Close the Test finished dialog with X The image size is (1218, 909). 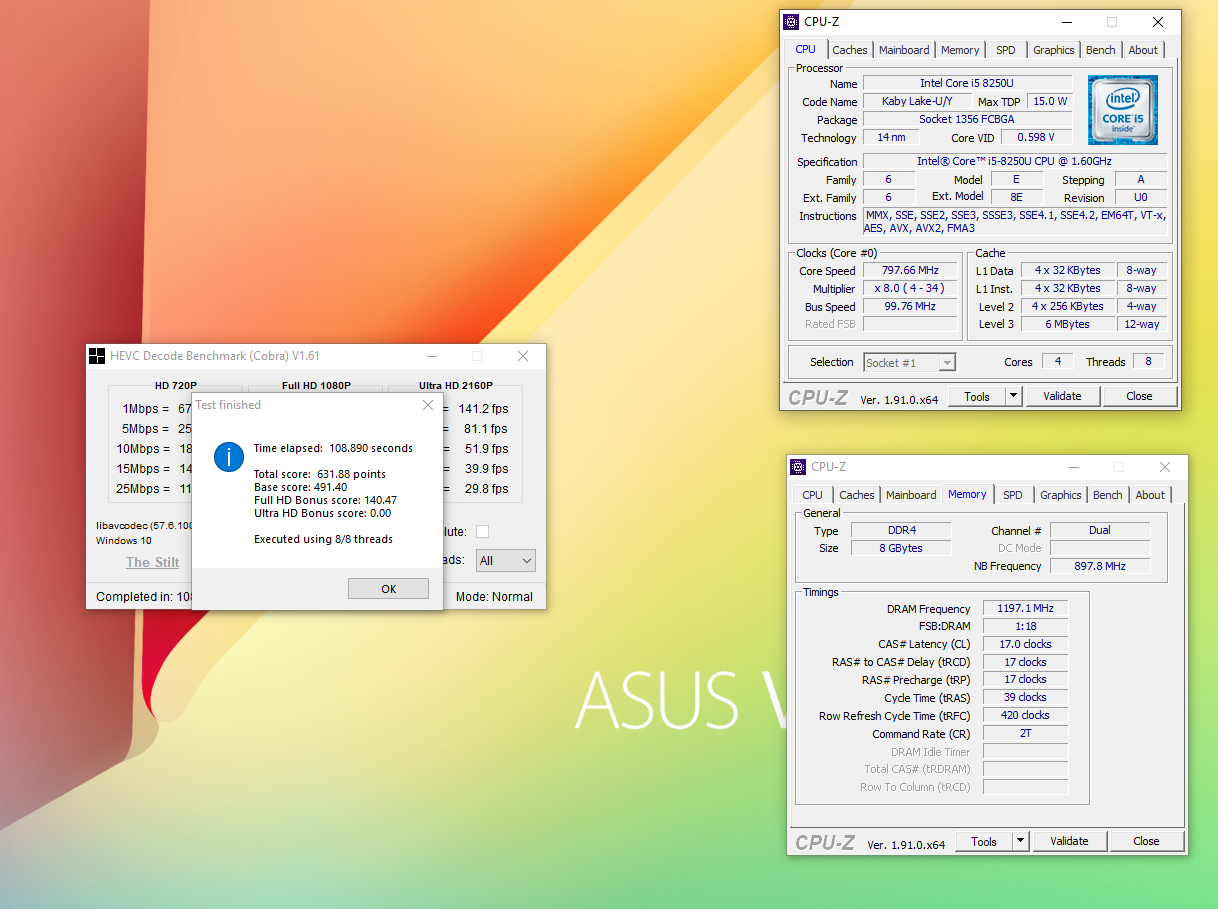coord(428,405)
